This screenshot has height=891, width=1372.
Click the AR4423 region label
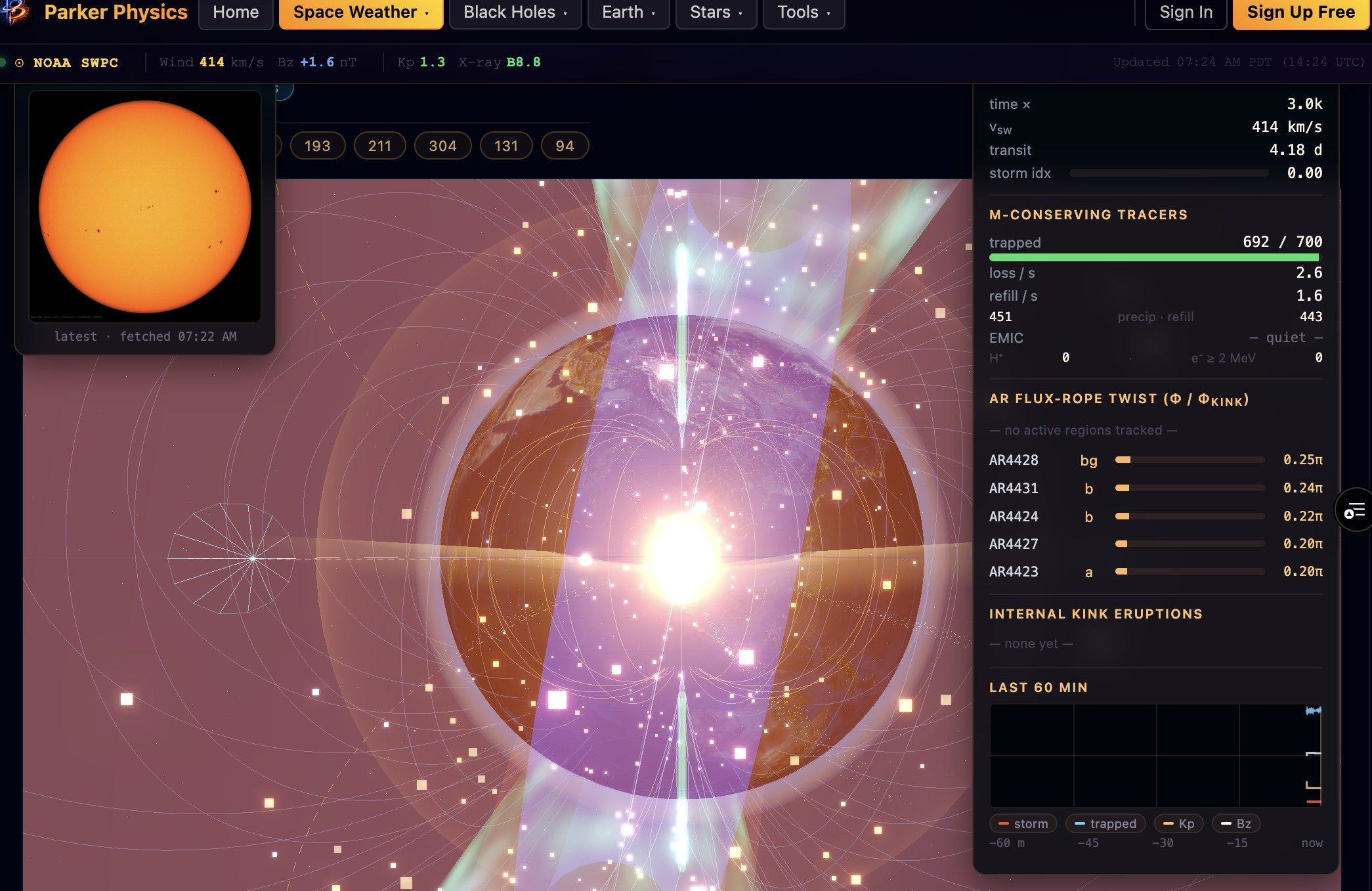coord(1014,572)
